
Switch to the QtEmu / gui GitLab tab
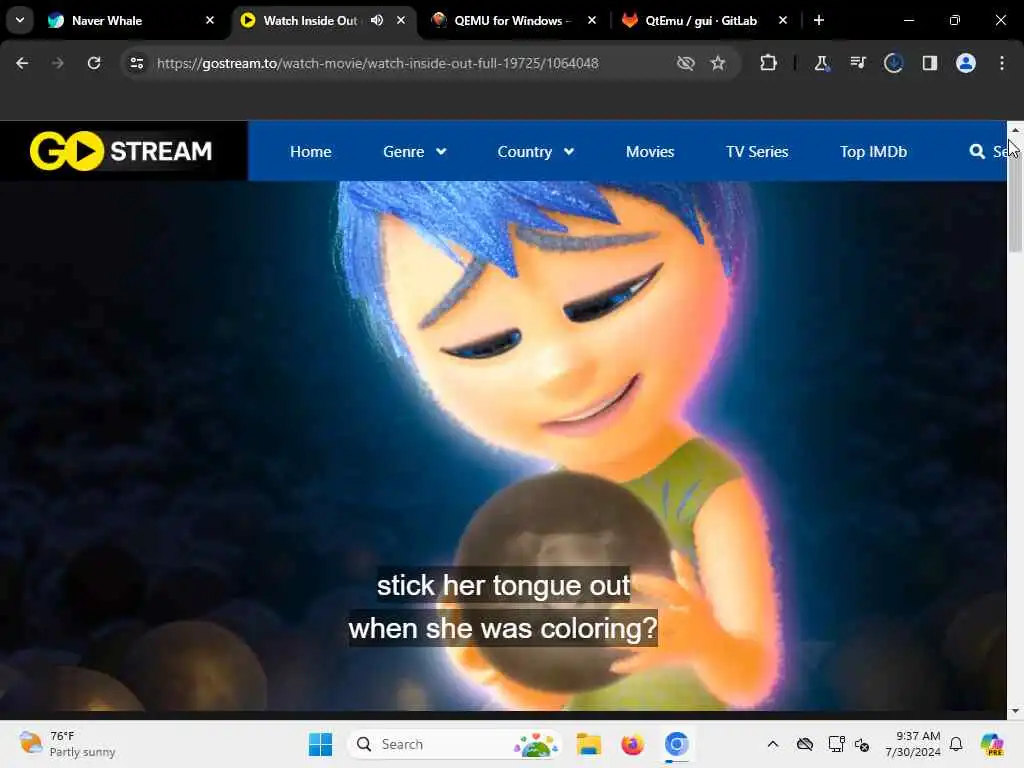pos(701,20)
